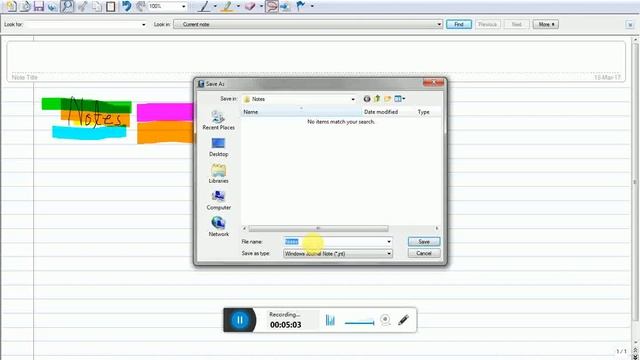
Task: Open Recent Places in Save As dialog
Action: pos(218,121)
